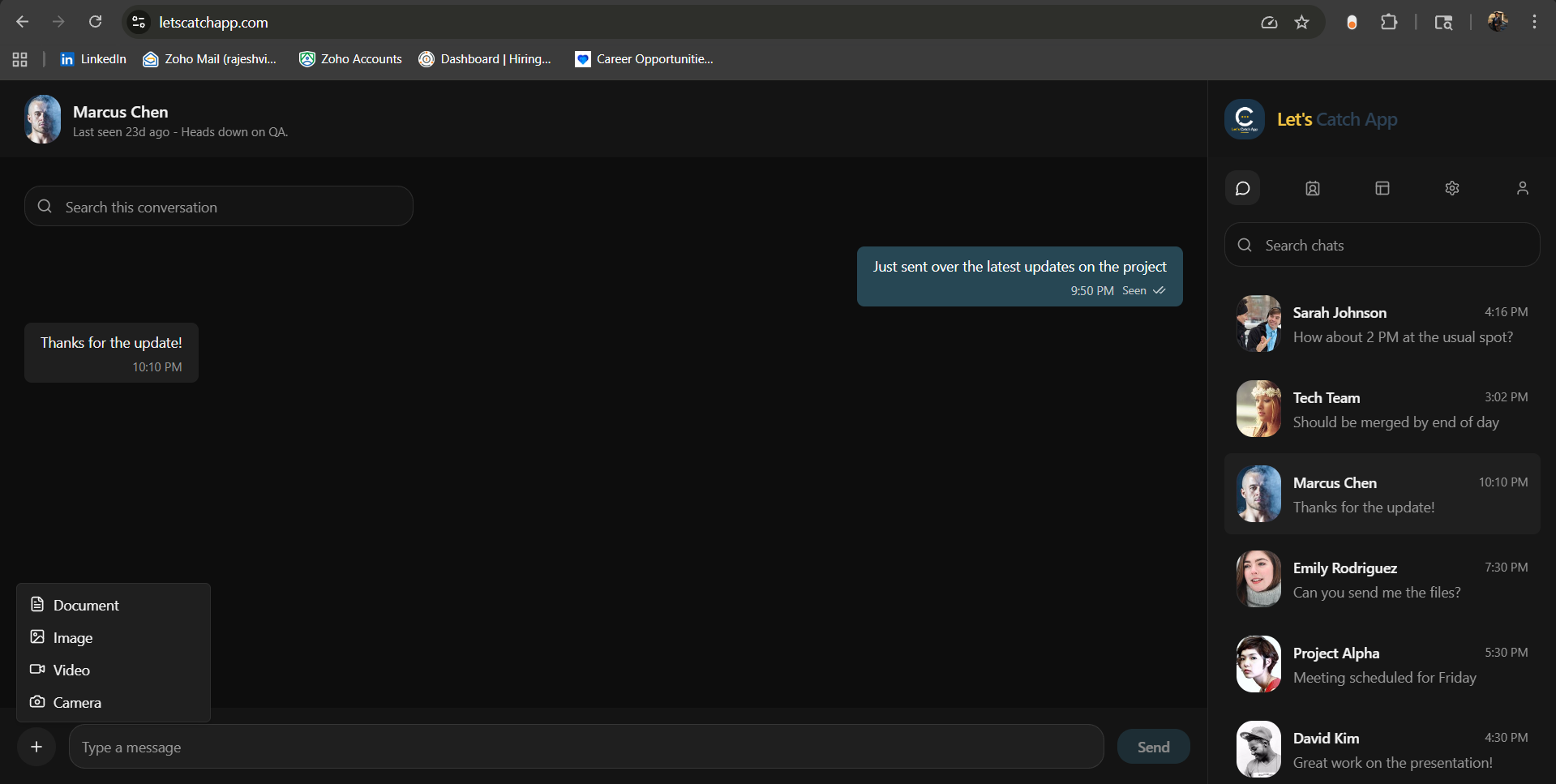This screenshot has height=784, width=1556.
Task: Open the Dashboard | Hiring bookmark
Action: 485,58
